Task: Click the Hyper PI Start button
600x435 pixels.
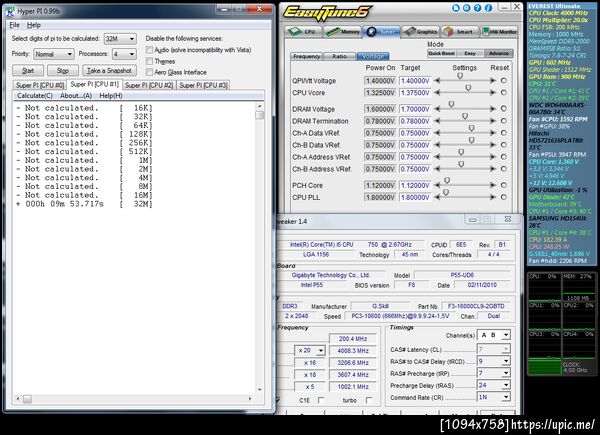Action: [28, 71]
